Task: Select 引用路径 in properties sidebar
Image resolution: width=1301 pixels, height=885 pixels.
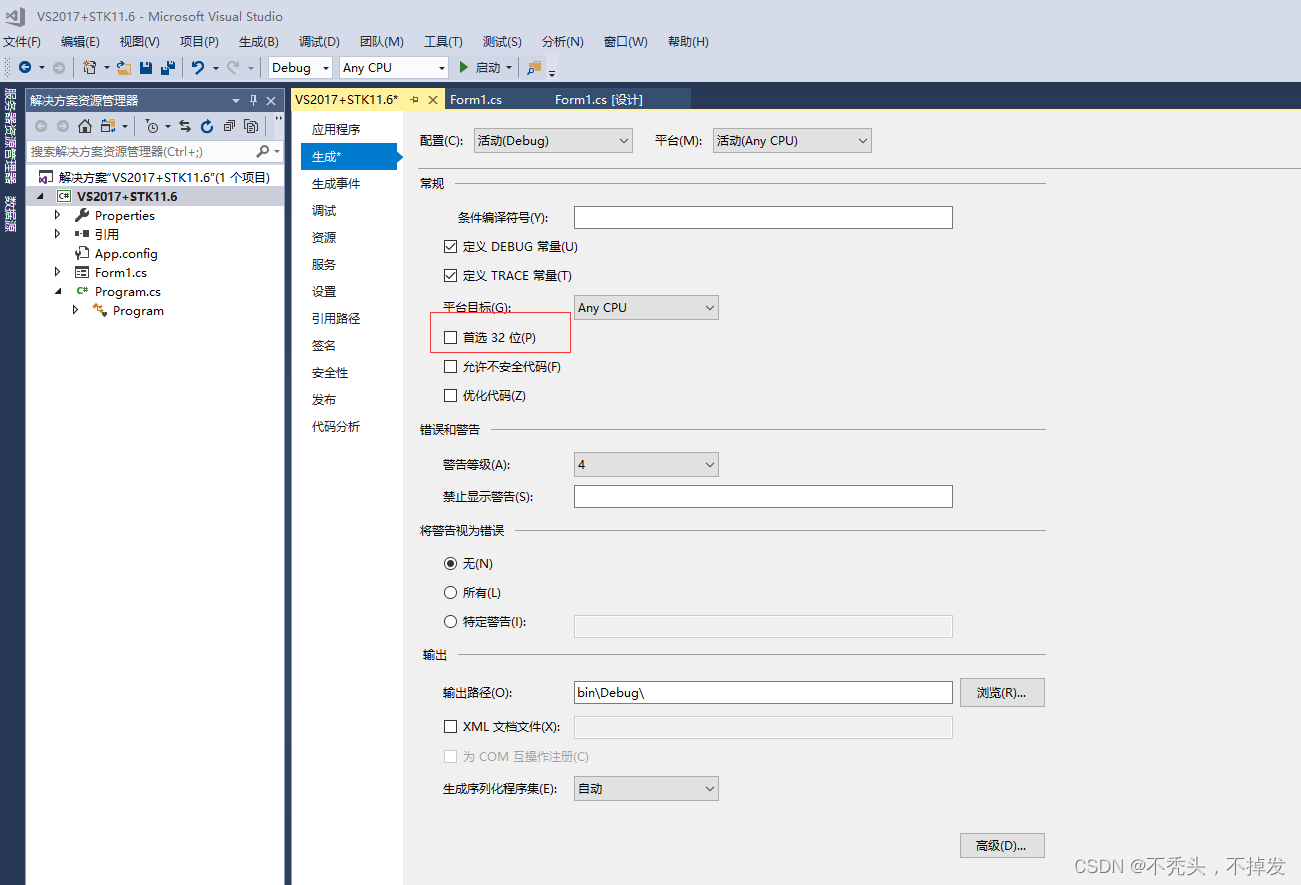Action: click(336, 319)
